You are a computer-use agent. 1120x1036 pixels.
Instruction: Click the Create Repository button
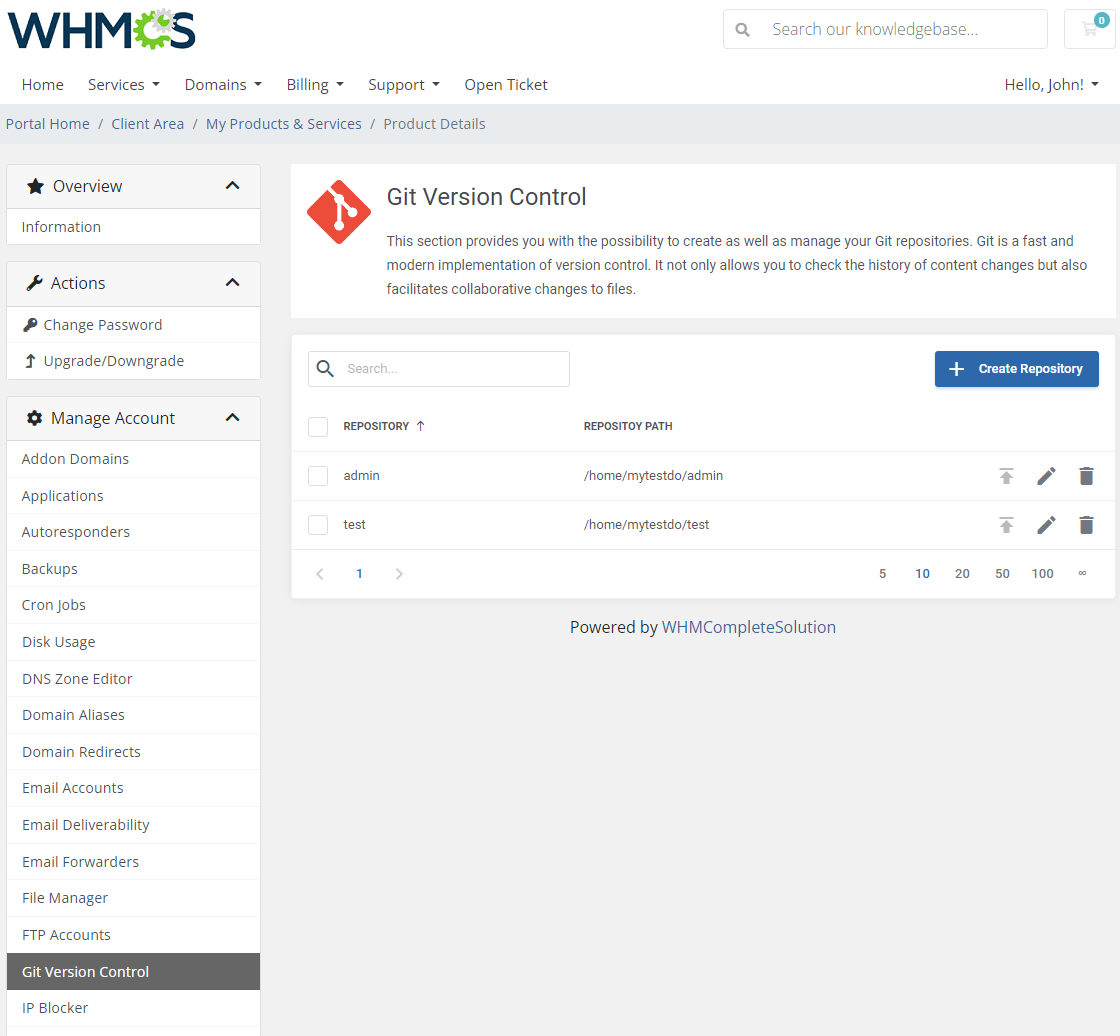tap(1016, 369)
